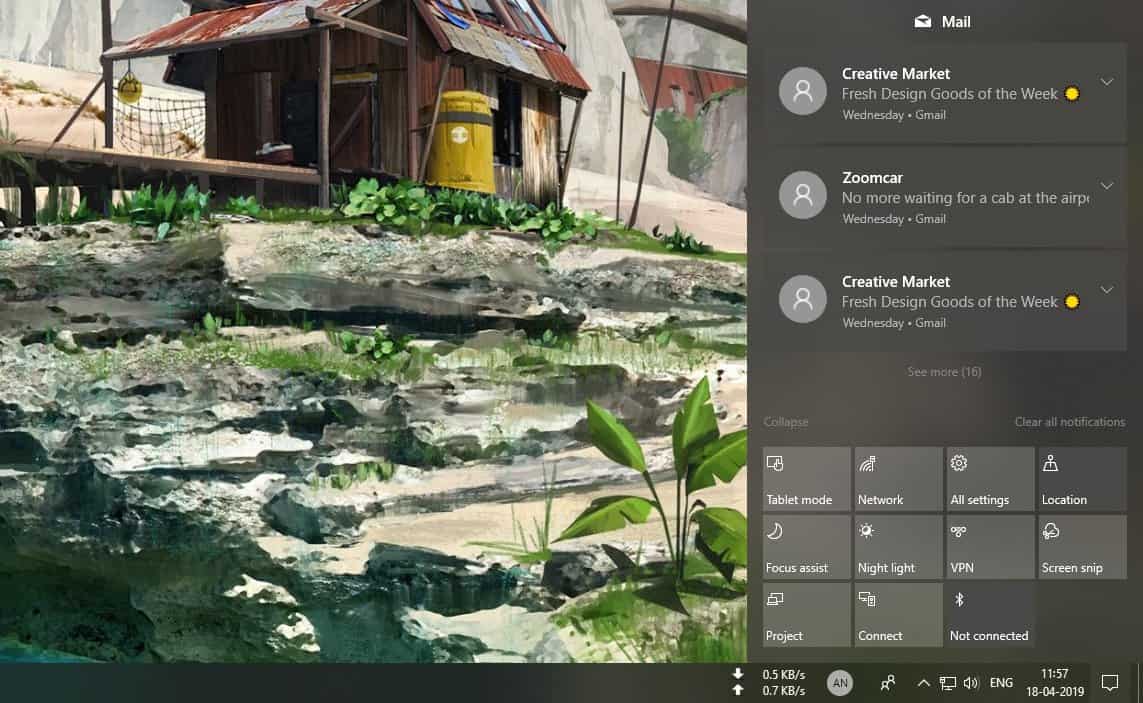Click Screen snip scissors icon
The width and height of the screenshot is (1143, 703).
pyautogui.click(x=1050, y=531)
